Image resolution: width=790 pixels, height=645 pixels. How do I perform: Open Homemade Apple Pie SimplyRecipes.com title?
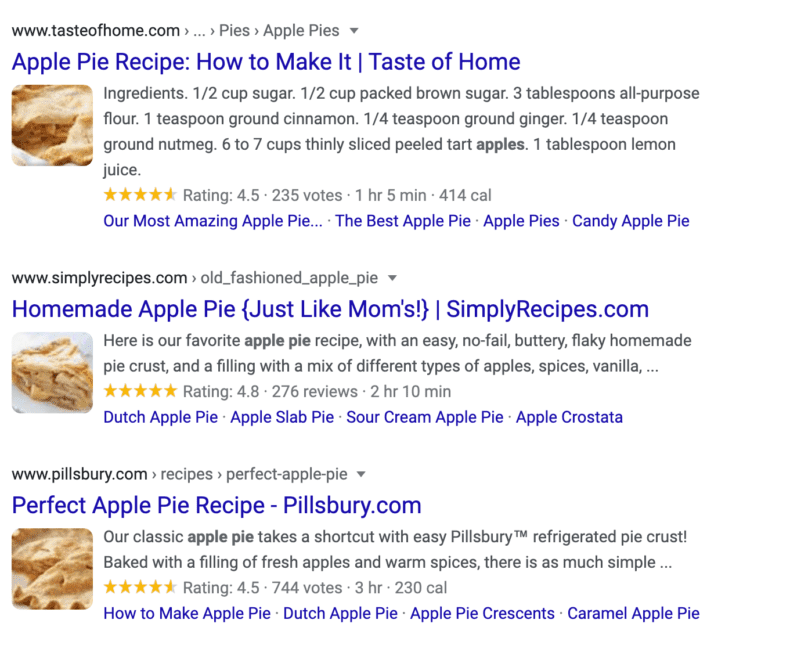point(331,309)
